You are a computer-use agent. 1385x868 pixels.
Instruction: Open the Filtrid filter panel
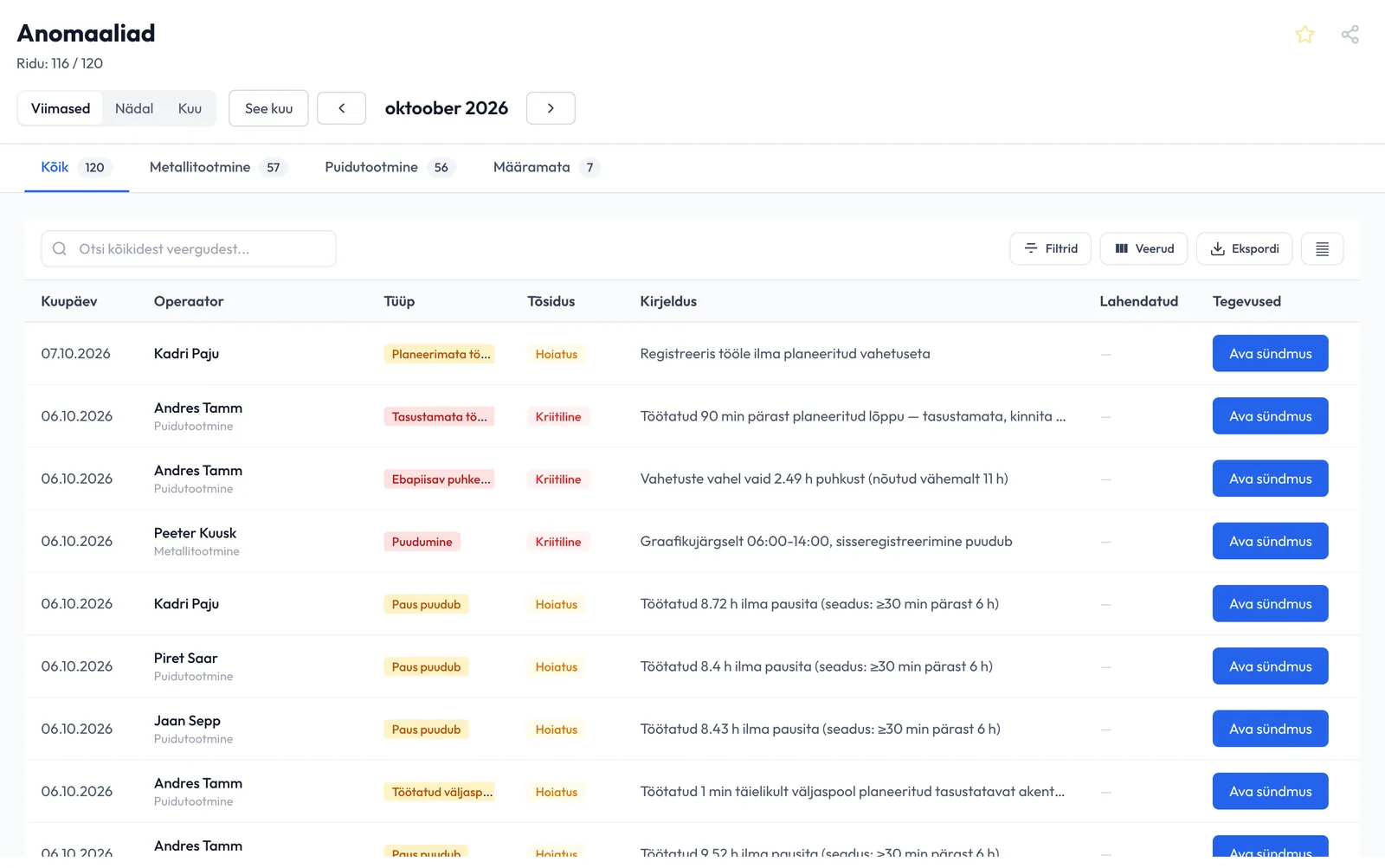coord(1050,249)
